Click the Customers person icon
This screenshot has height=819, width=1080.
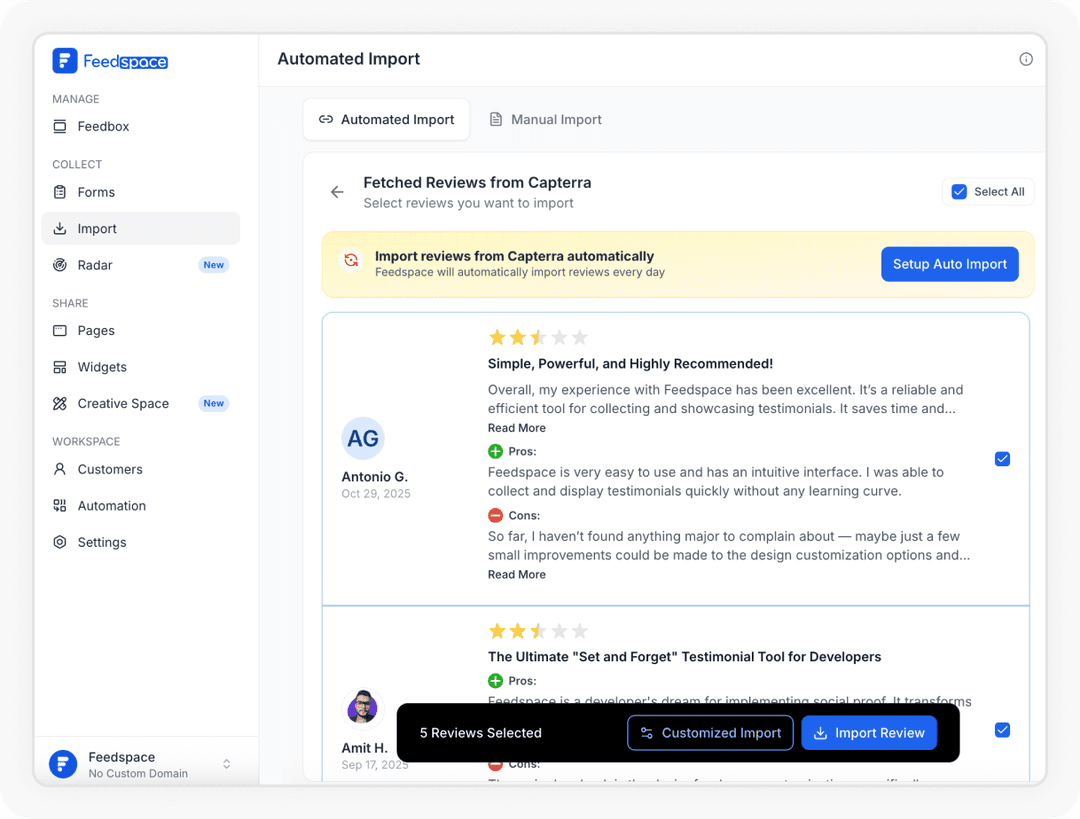[x=60, y=469]
